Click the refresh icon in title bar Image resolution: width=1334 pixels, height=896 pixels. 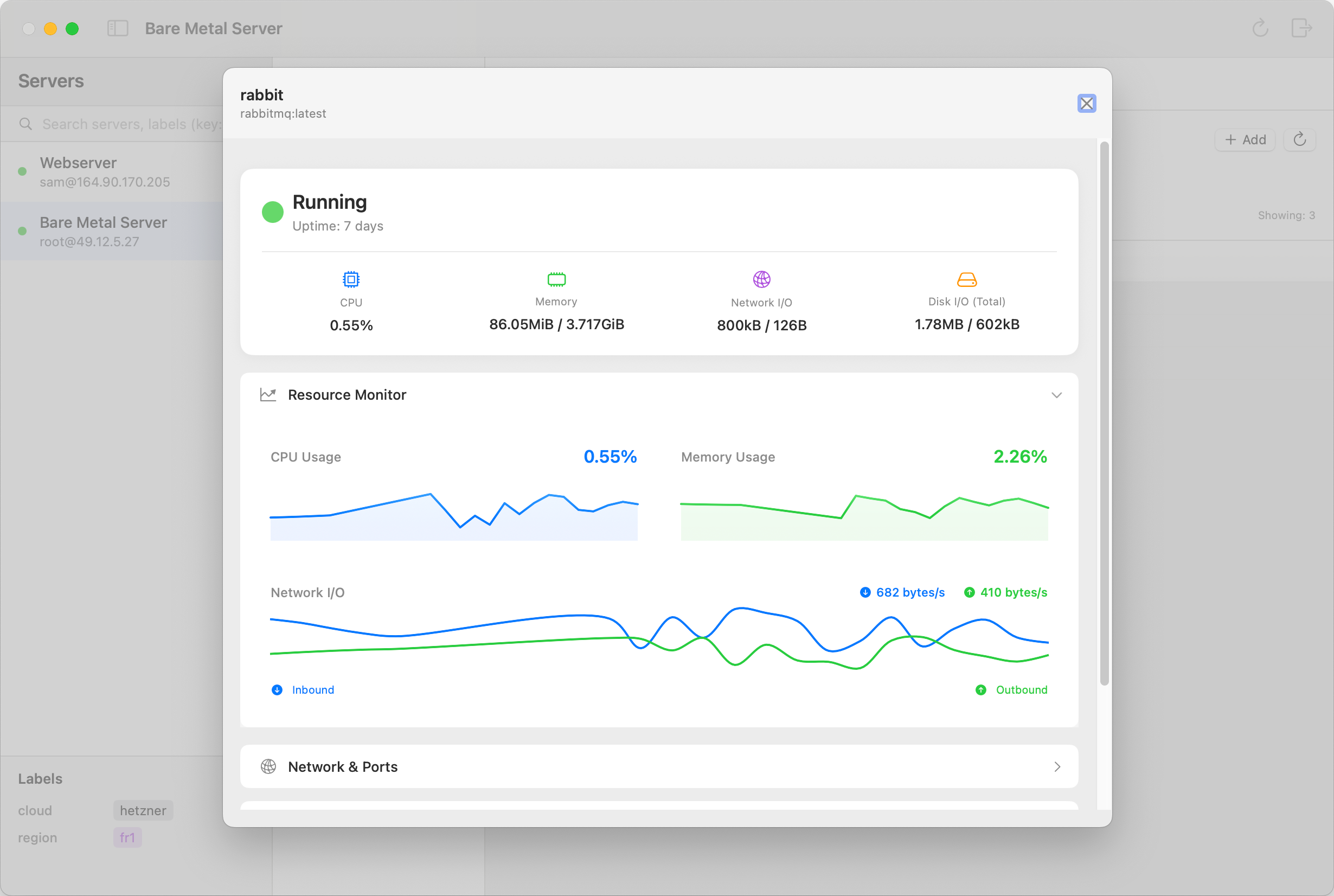click(x=1260, y=28)
